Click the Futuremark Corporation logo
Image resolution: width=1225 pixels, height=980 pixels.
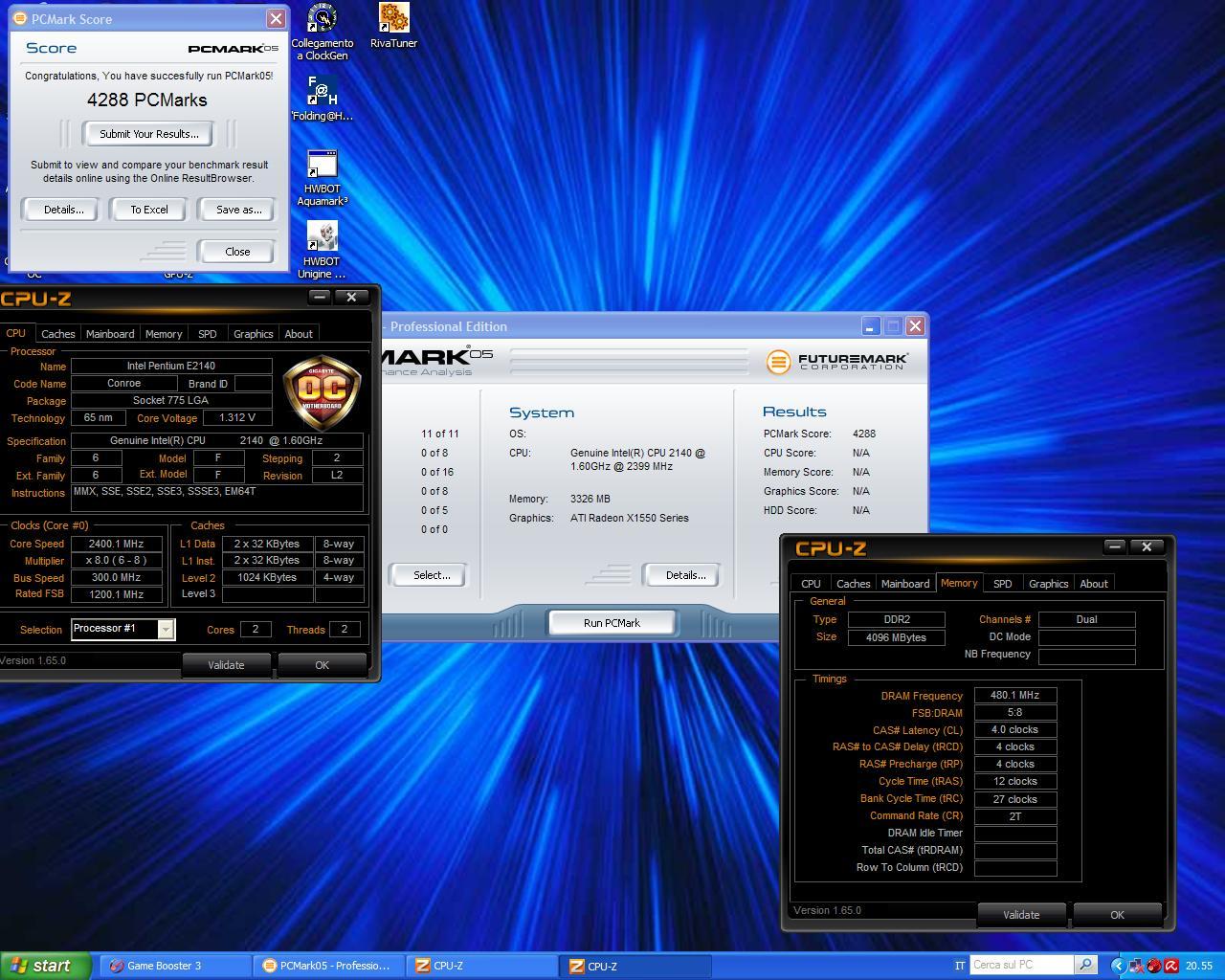[837, 362]
